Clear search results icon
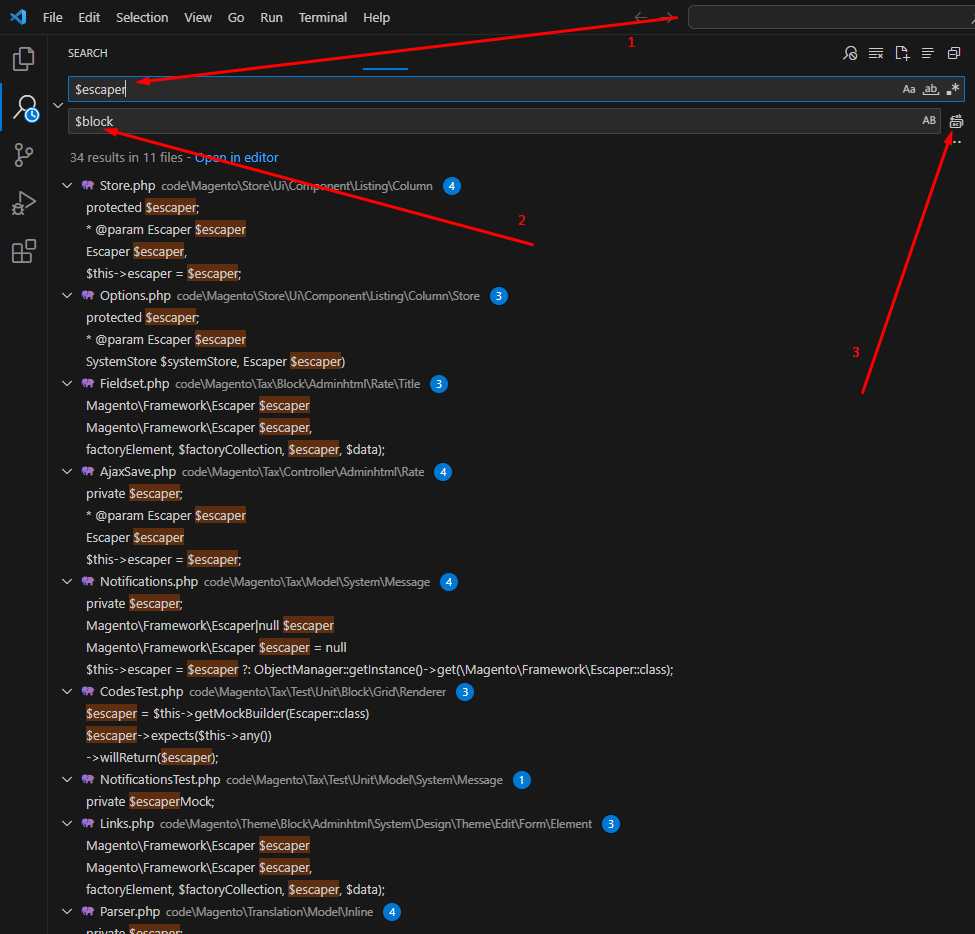 pyautogui.click(x=876, y=53)
